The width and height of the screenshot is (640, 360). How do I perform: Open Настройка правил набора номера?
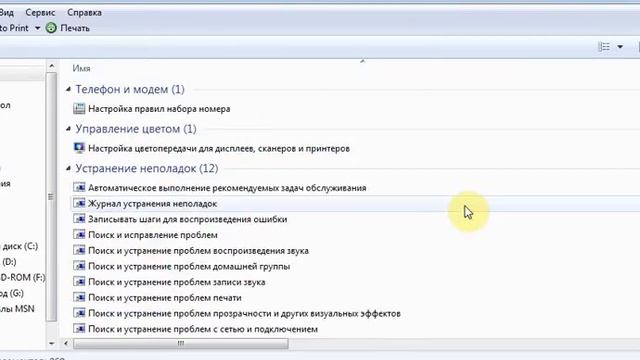coord(159,109)
